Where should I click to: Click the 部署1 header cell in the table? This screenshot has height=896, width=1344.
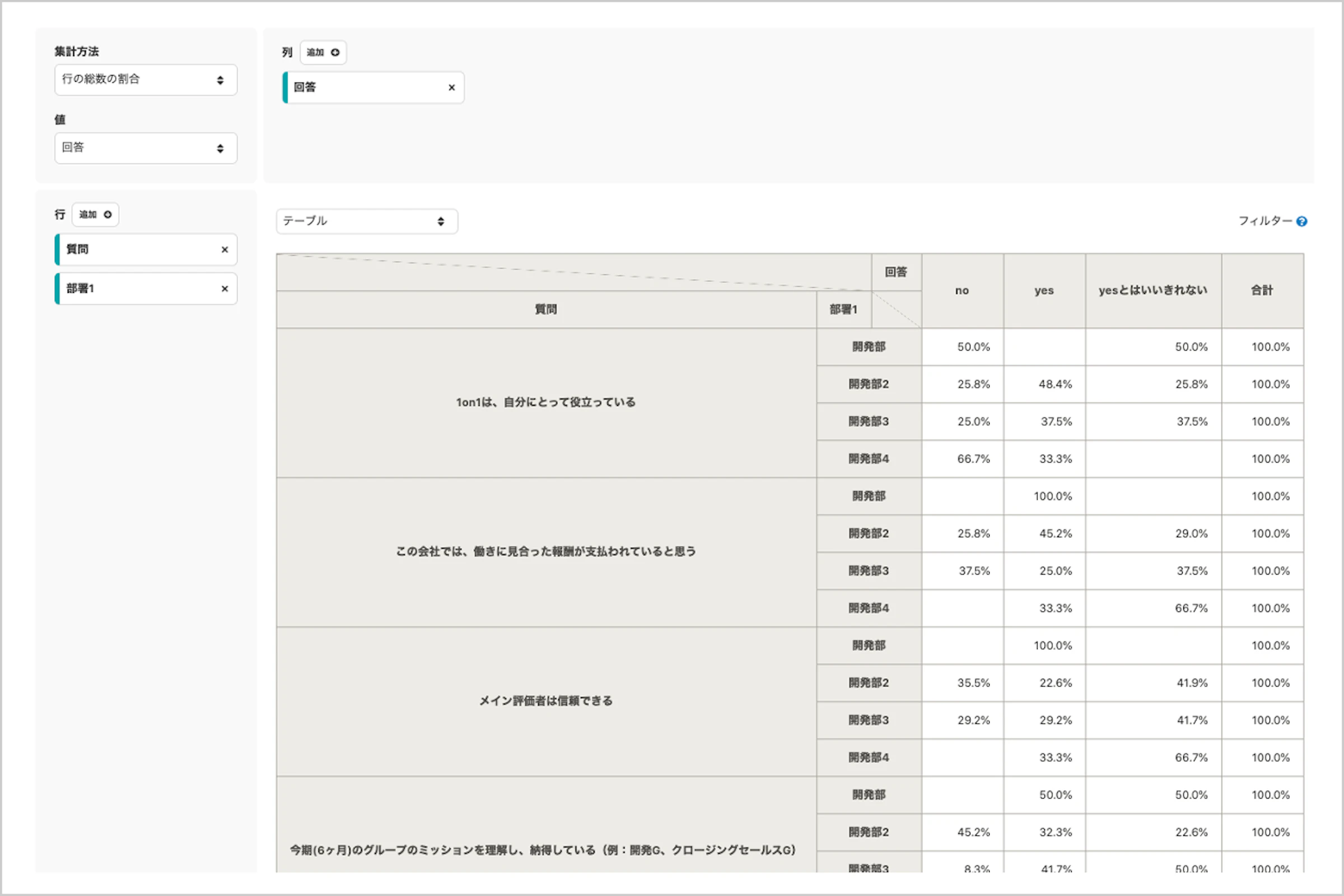(x=842, y=309)
